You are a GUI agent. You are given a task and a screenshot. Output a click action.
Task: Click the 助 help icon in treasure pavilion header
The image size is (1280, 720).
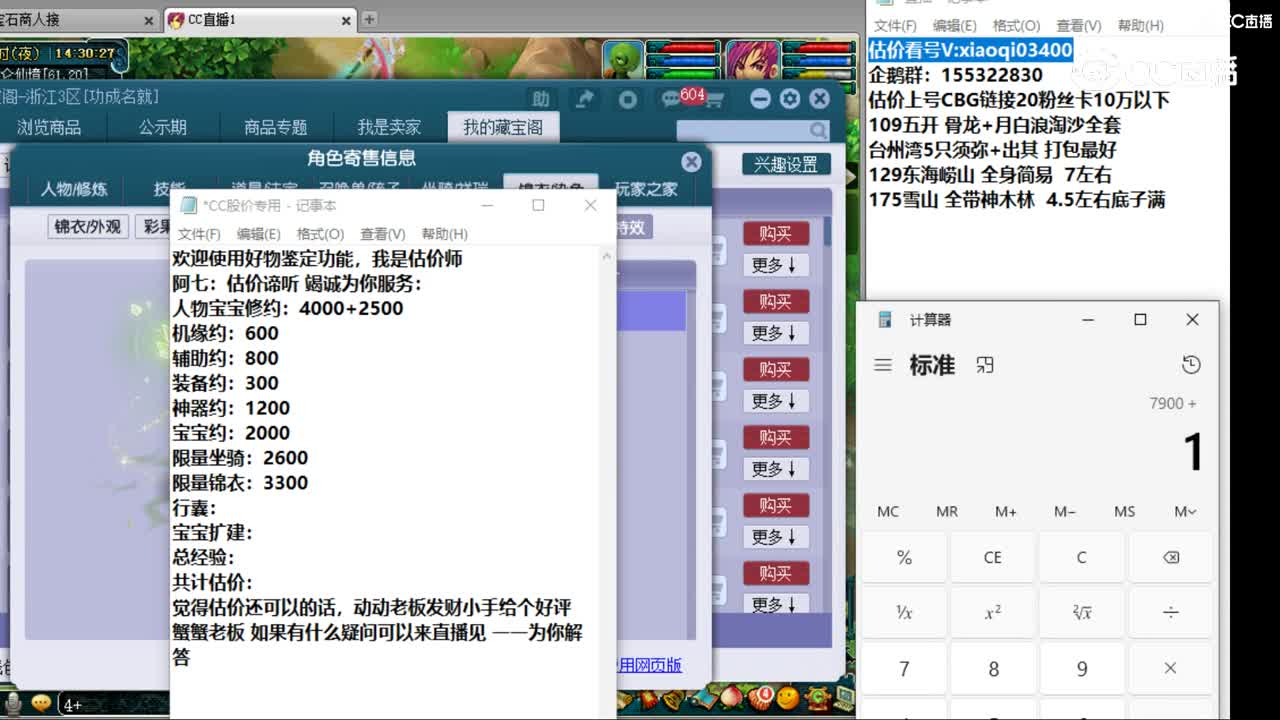coord(541,98)
